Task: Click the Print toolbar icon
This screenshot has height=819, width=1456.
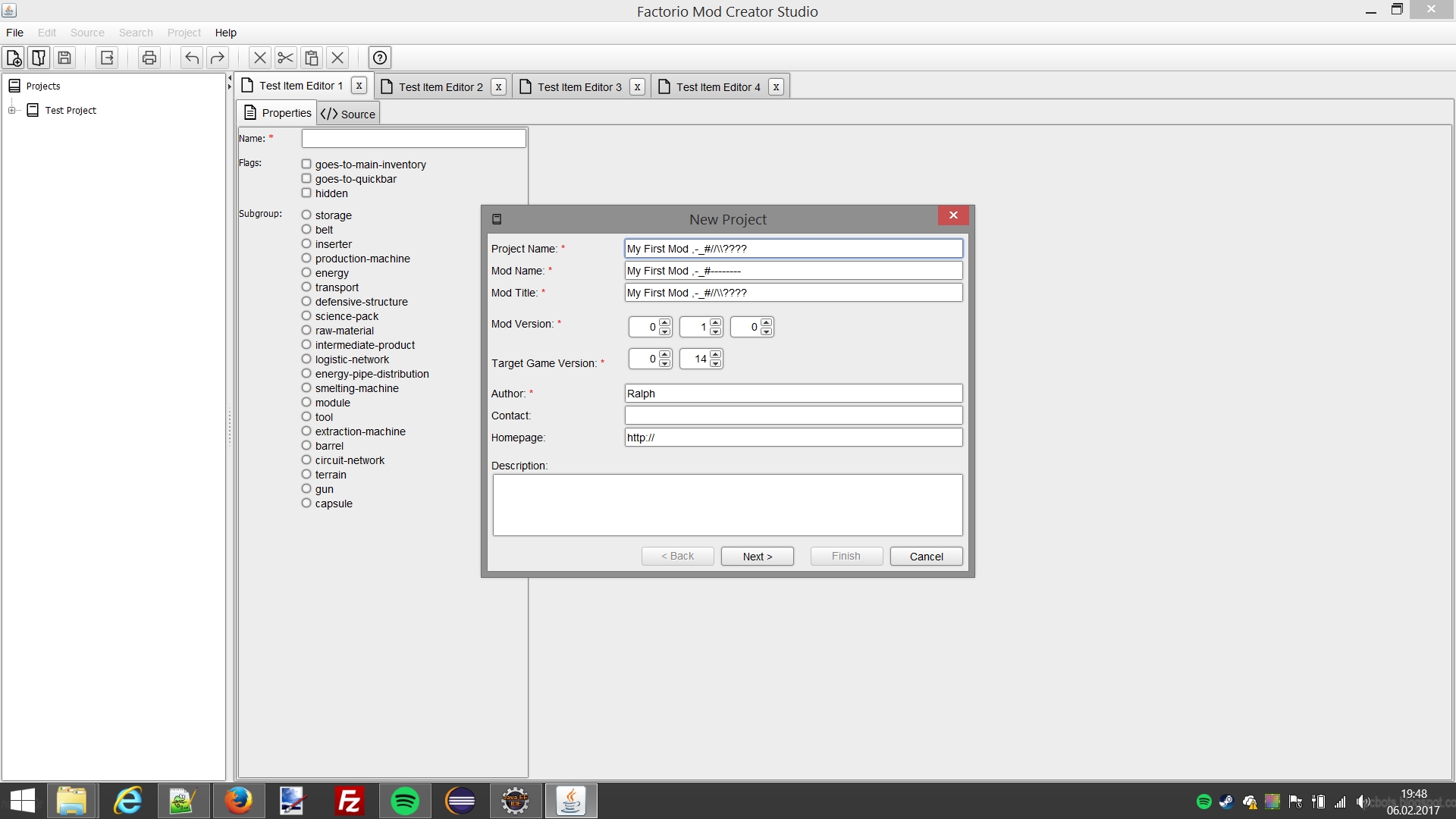Action: [149, 58]
